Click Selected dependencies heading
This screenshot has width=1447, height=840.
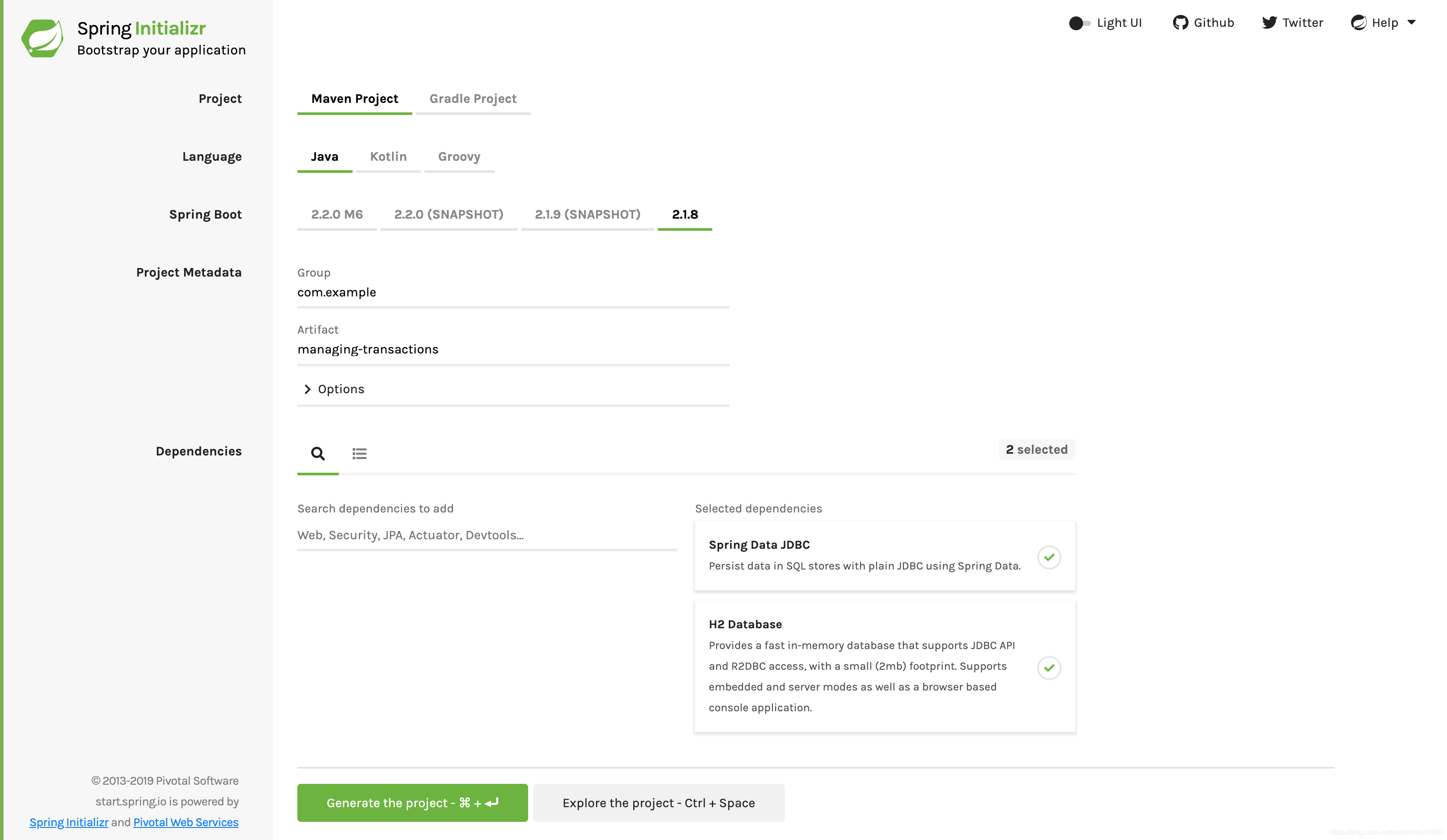point(758,508)
